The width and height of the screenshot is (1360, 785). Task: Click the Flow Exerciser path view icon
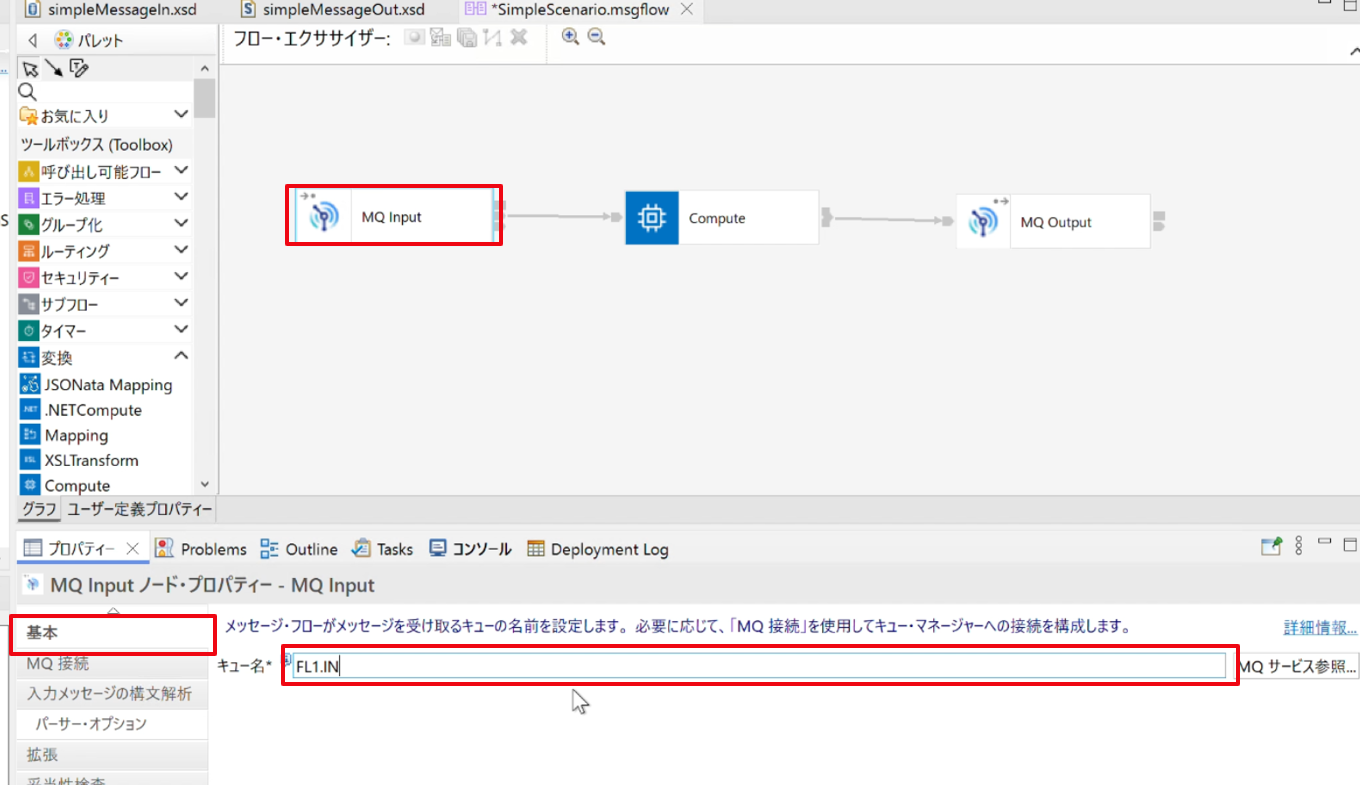pyautogui.click(x=492, y=37)
